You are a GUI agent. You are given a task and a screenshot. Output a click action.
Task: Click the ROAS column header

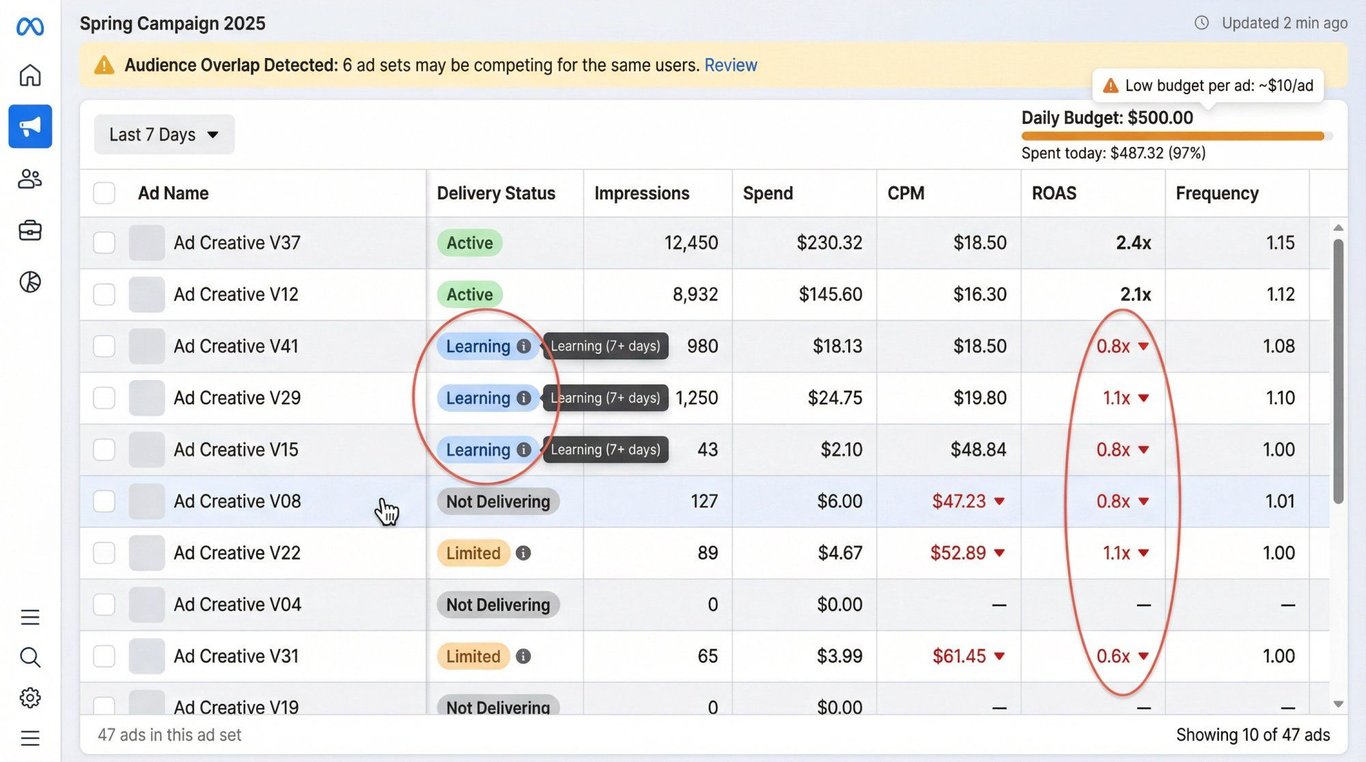(x=1054, y=193)
